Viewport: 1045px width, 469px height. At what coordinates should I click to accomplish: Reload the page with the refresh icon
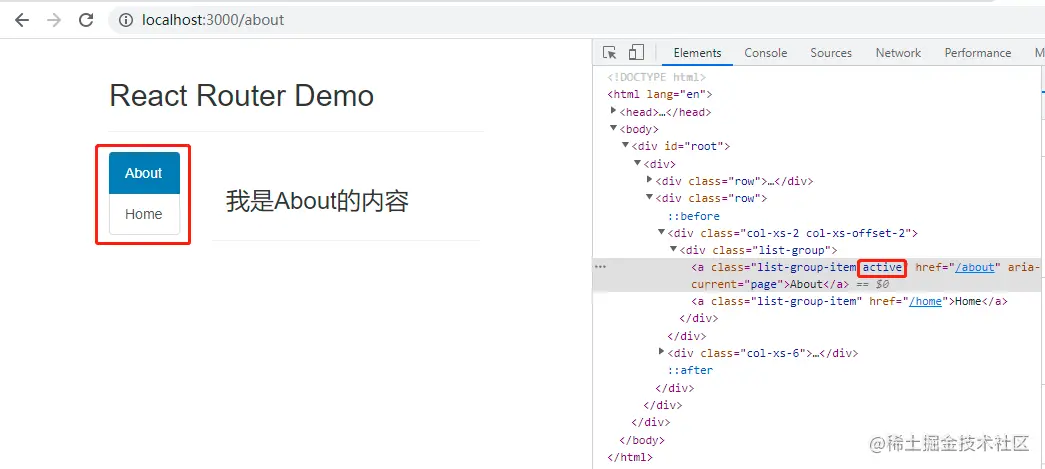[86, 20]
